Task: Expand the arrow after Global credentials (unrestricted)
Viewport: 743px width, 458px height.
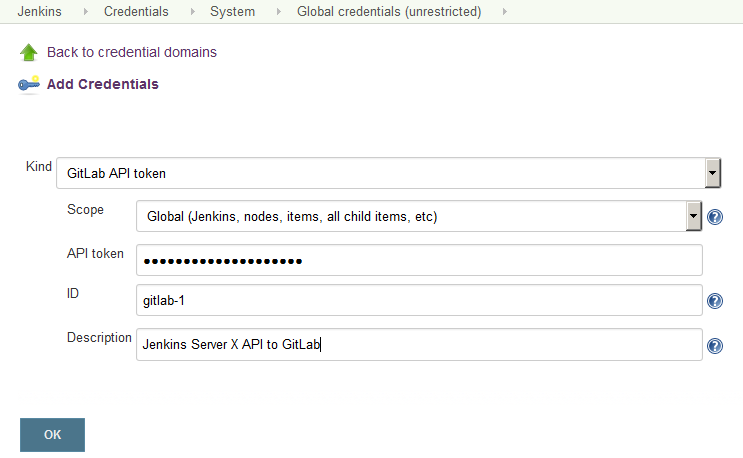Action: 505,11
